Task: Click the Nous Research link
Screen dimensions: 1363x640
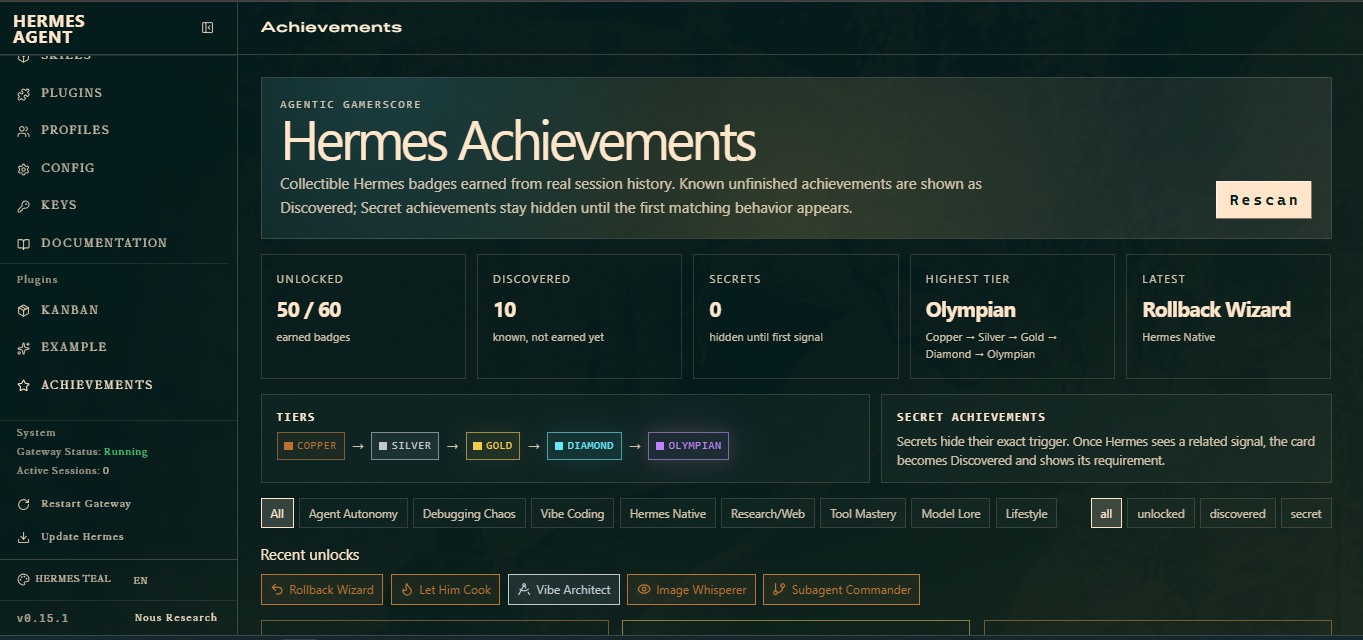Action: [176, 618]
